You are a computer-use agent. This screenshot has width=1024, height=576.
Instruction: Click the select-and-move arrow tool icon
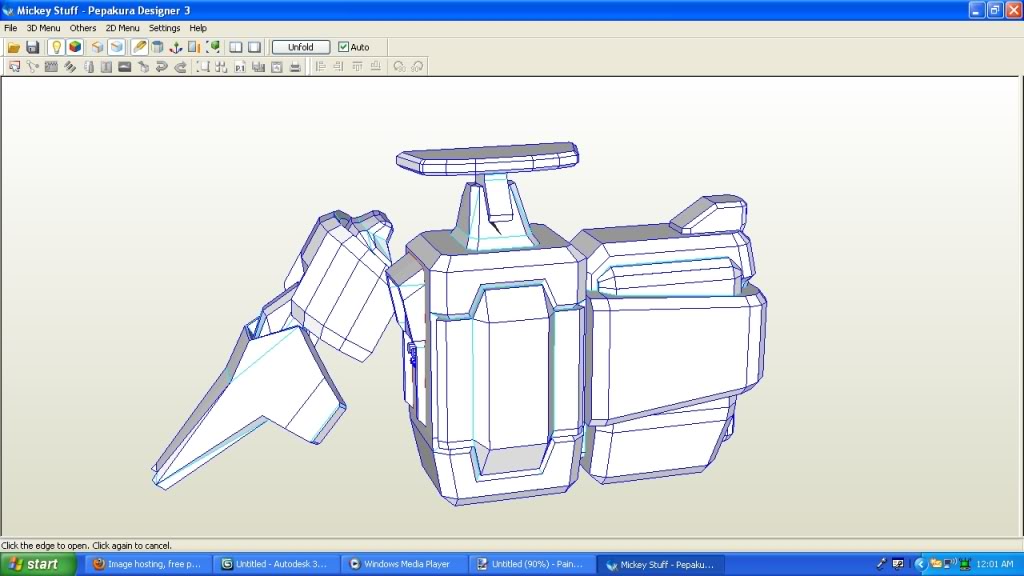(x=14, y=67)
